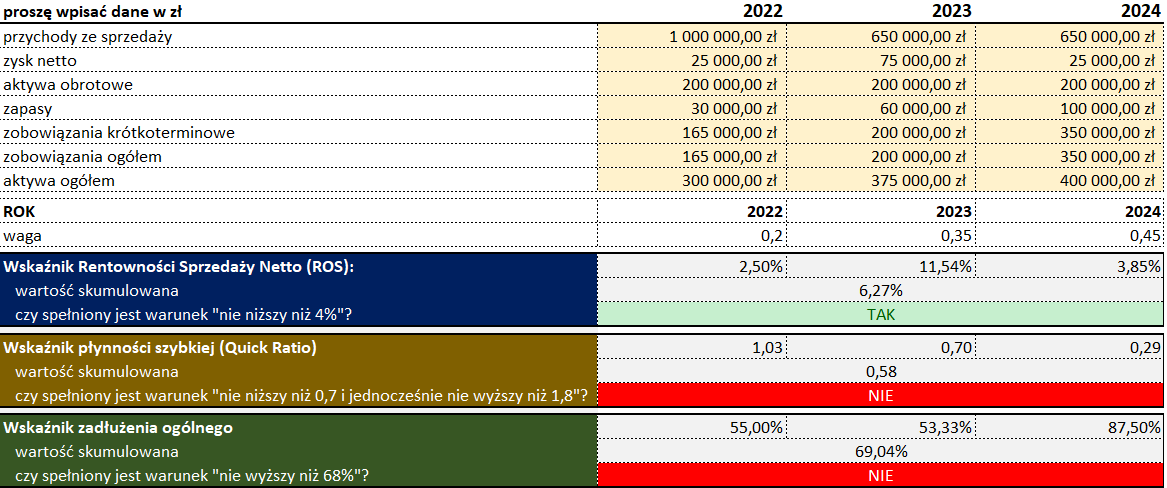Click the Quick Ratio 2022 value 1,03
Screen dimensions: 1167x488
tap(768, 347)
